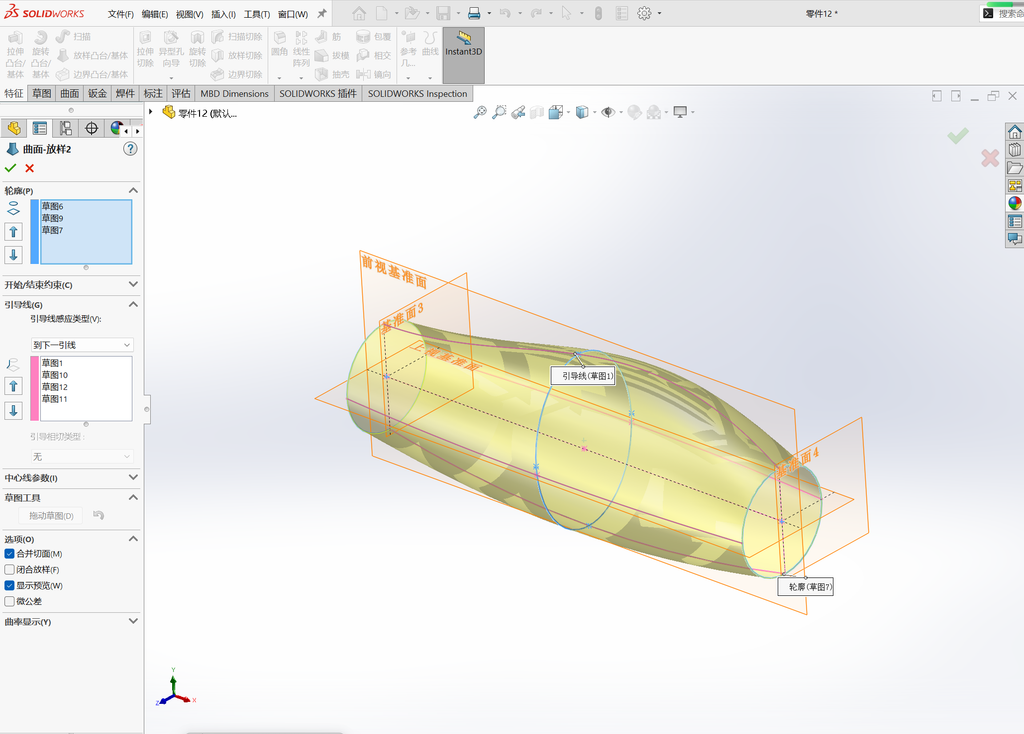Expand 曲率显示(Y) section

point(133,621)
